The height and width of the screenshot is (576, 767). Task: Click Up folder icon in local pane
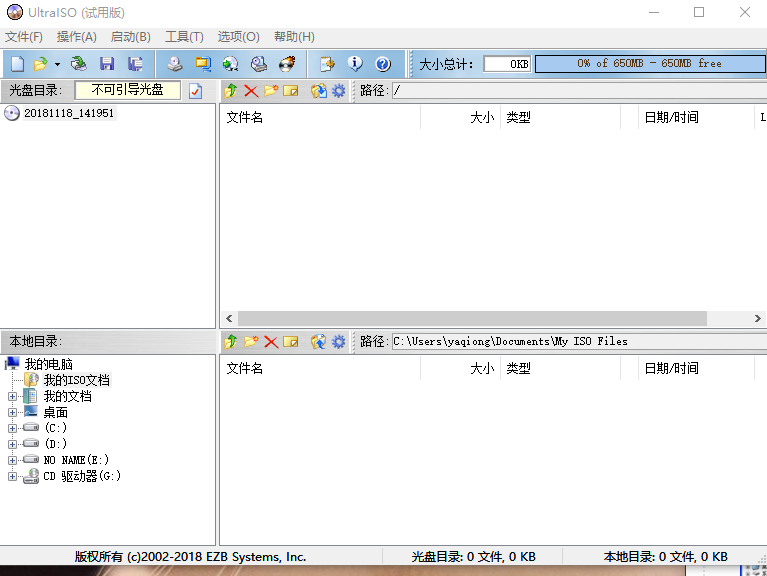[231, 341]
